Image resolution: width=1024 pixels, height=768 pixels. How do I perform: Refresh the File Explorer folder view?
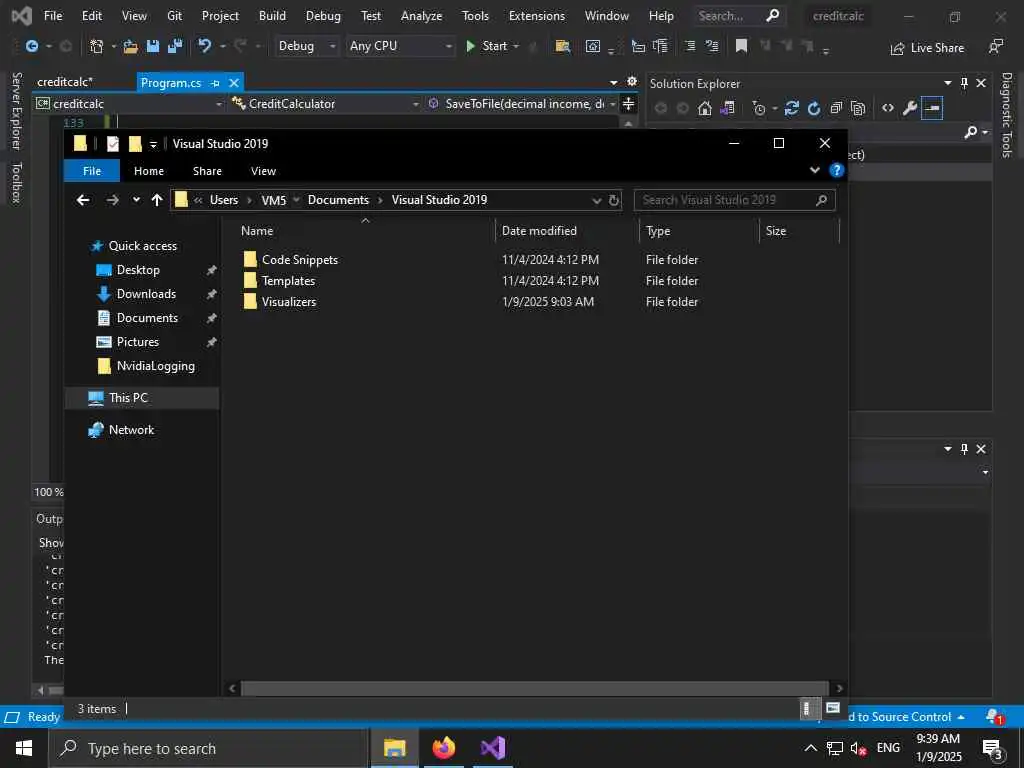pyautogui.click(x=614, y=200)
